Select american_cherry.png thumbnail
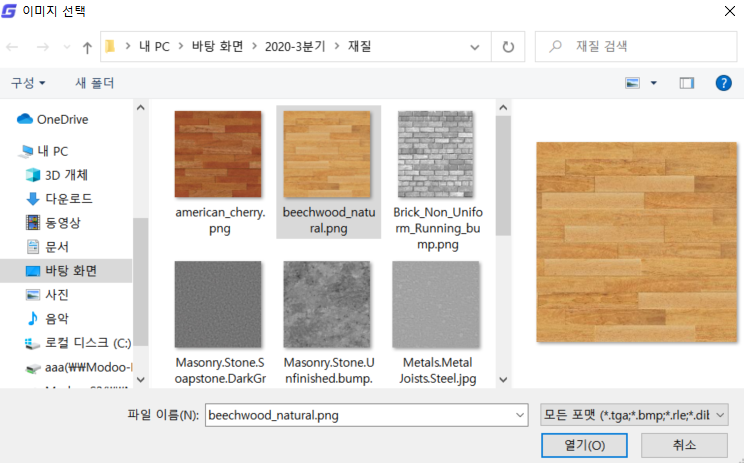 (x=218, y=154)
